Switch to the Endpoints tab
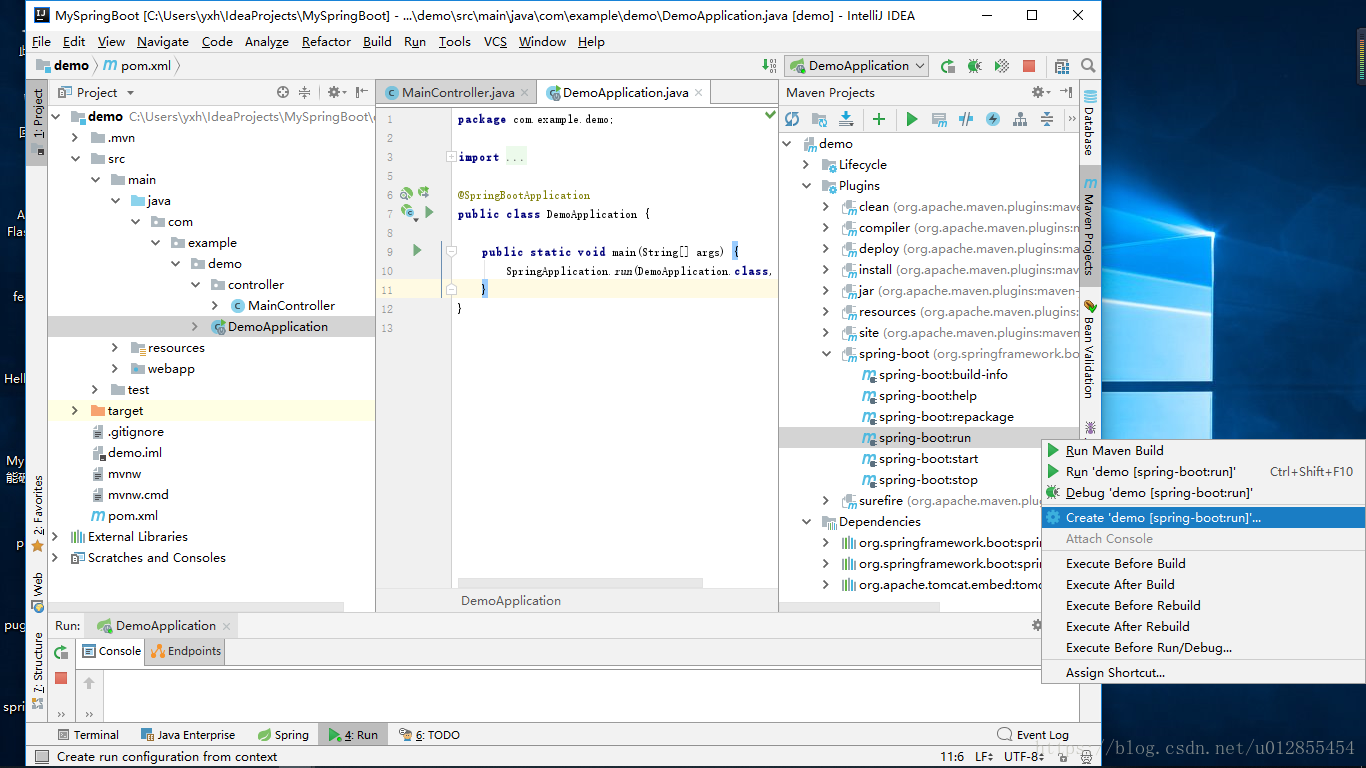The image size is (1366, 768). tap(186, 651)
